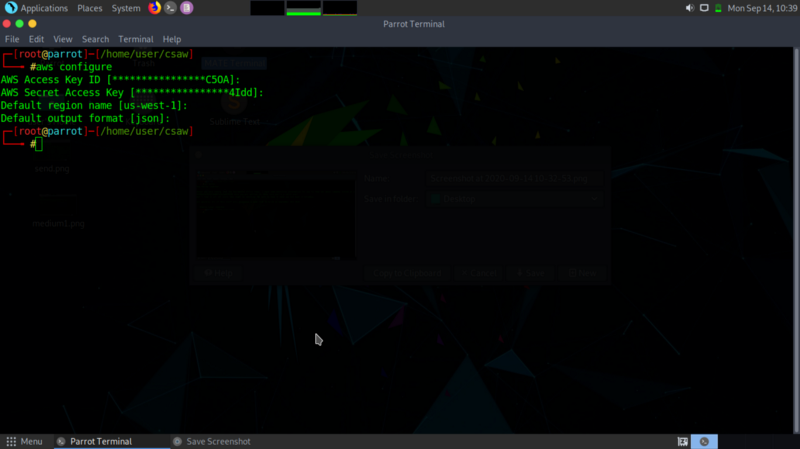This screenshot has width=800, height=449.
Task: Click the yellow window control button
Action: (x=32, y=23)
